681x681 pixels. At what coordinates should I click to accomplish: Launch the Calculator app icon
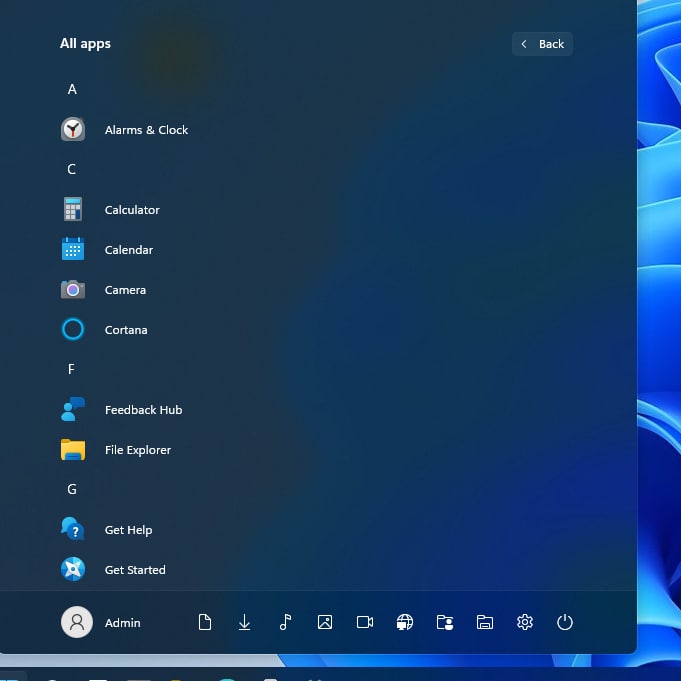[x=73, y=209]
